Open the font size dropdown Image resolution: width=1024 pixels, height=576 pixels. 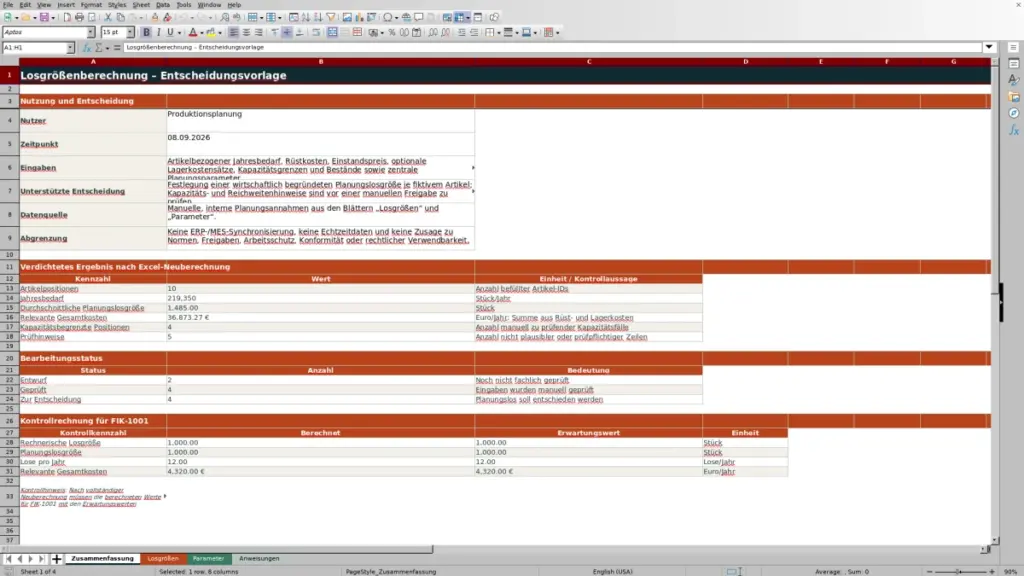click(x=130, y=33)
